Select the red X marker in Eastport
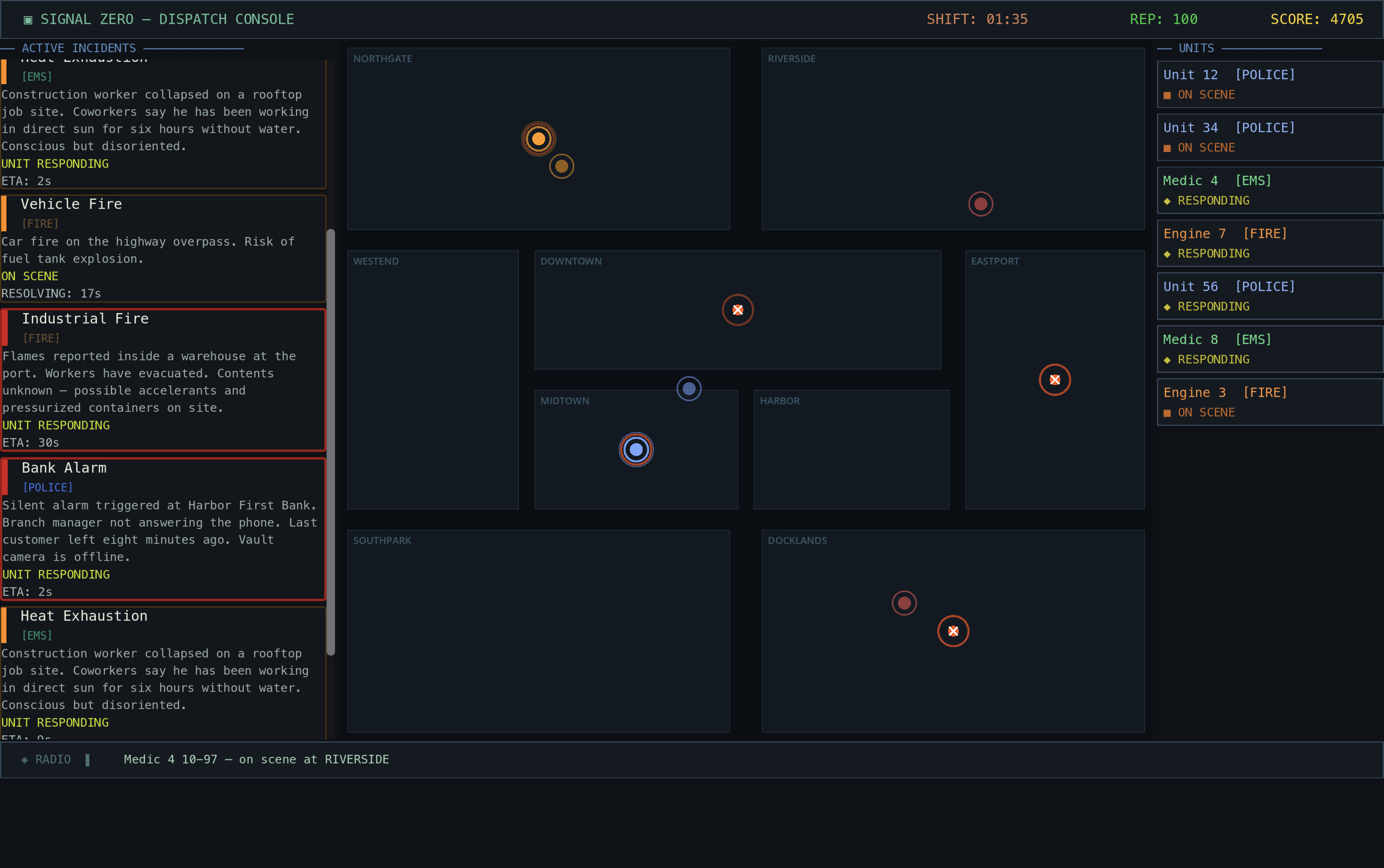This screenshot has height=868, width=1384. coord(1054,379)
